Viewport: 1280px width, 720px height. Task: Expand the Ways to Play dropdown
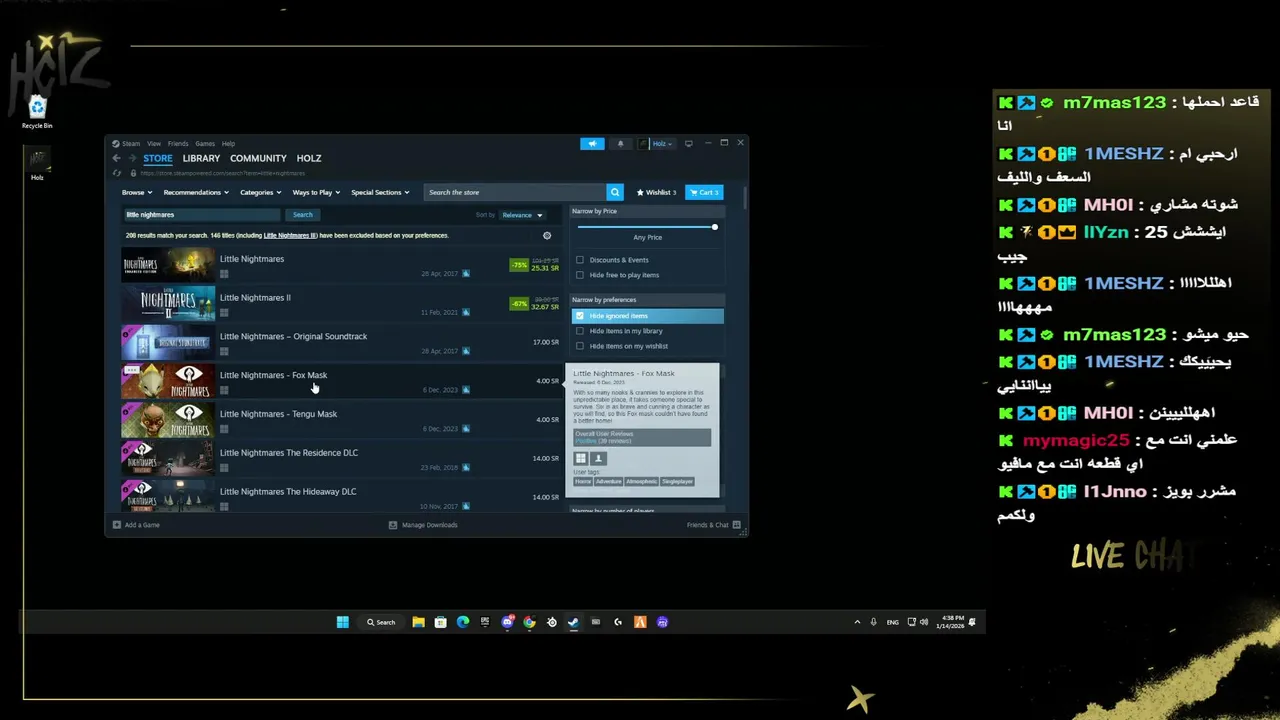[316, 192]
